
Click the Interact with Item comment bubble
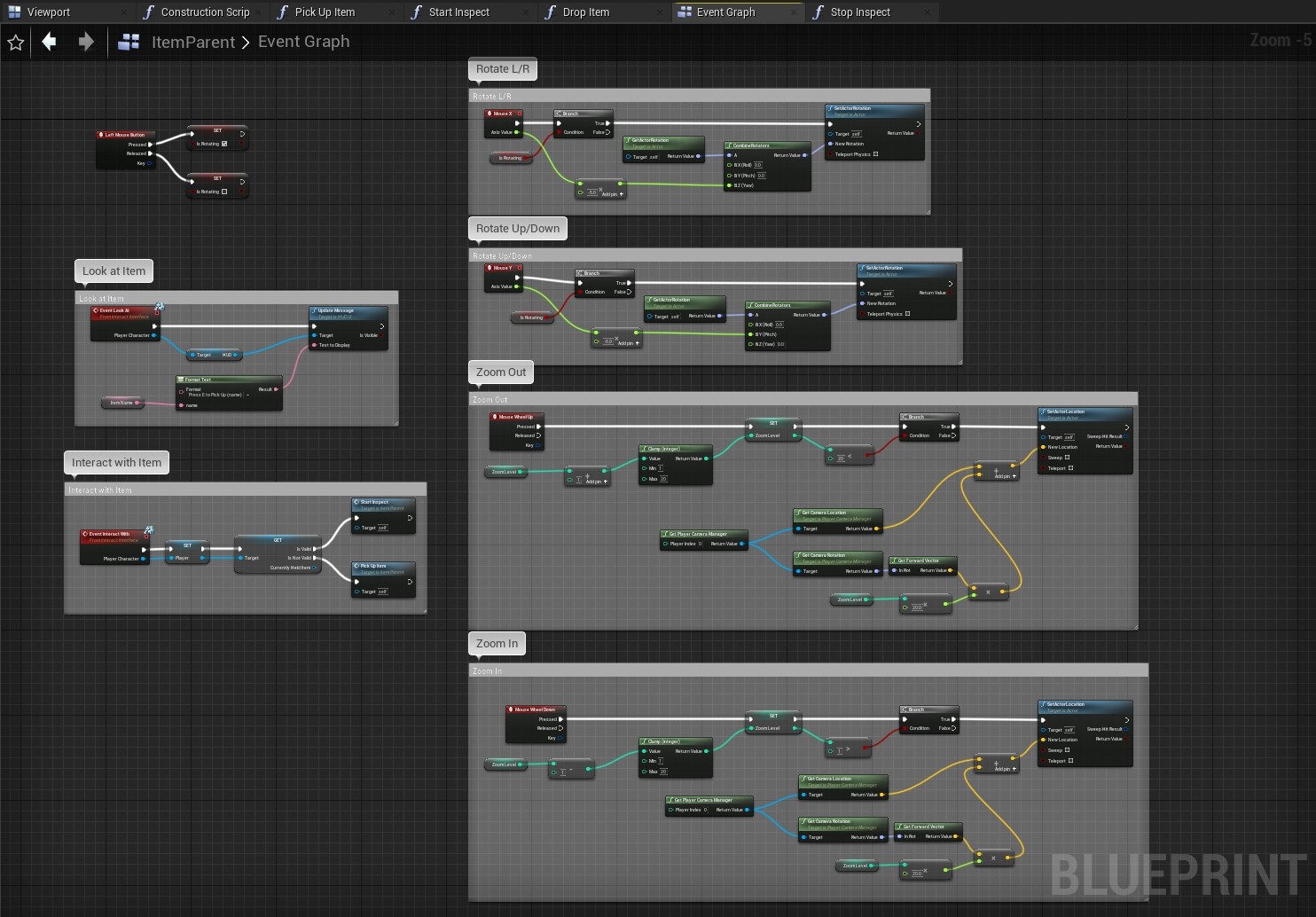116,463
